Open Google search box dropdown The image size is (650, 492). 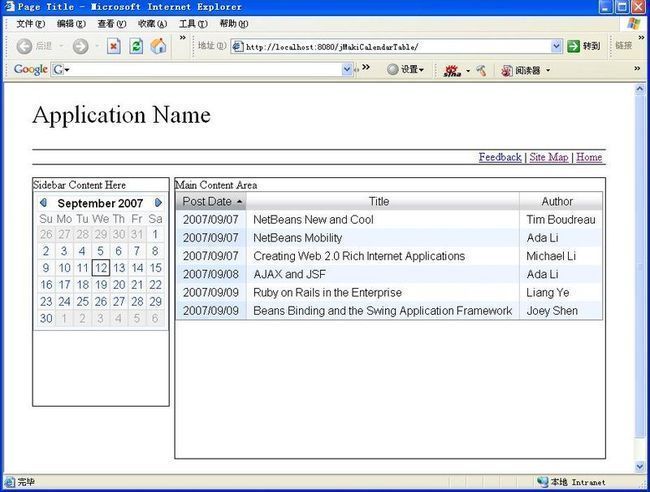[347, 70]
